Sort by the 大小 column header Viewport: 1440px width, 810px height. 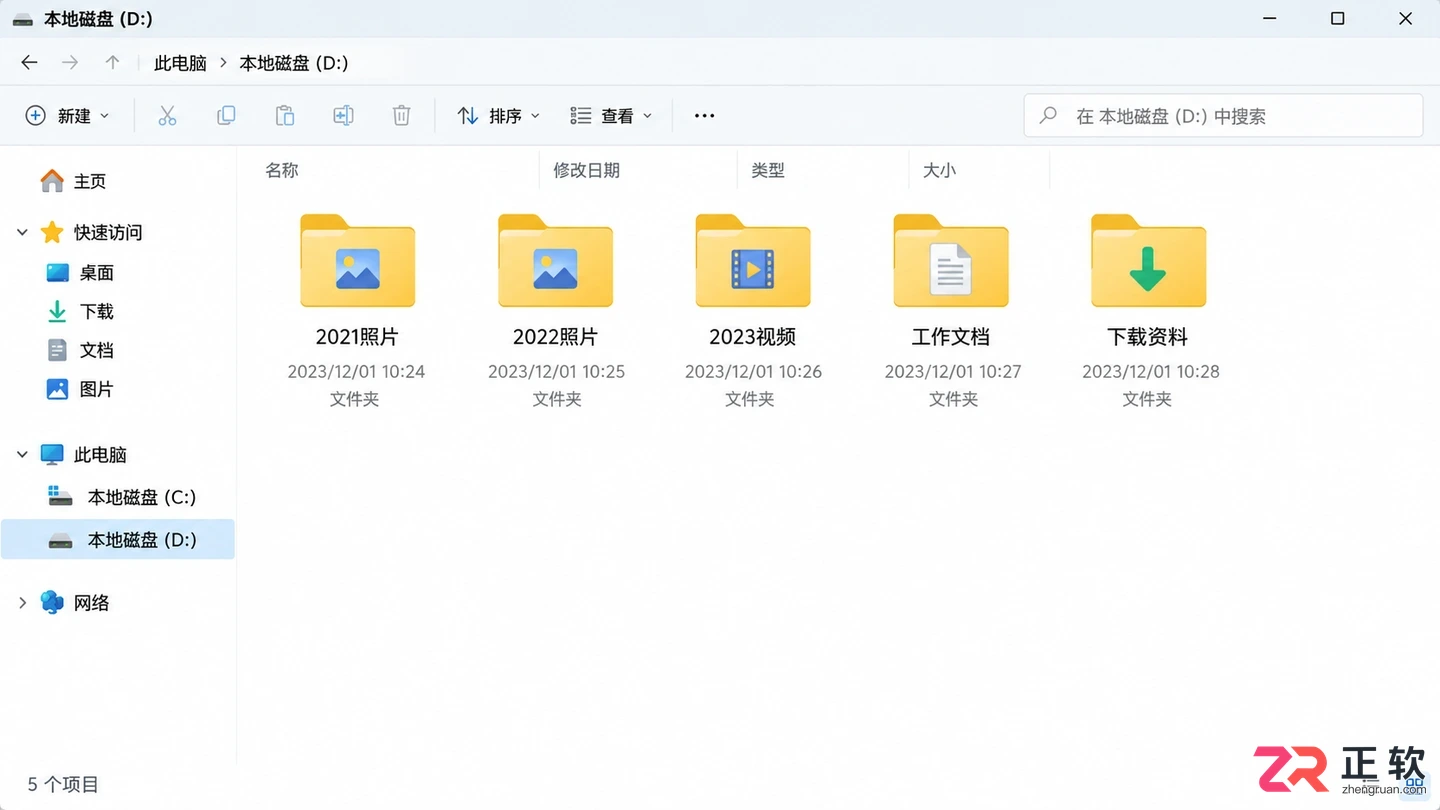939,170
